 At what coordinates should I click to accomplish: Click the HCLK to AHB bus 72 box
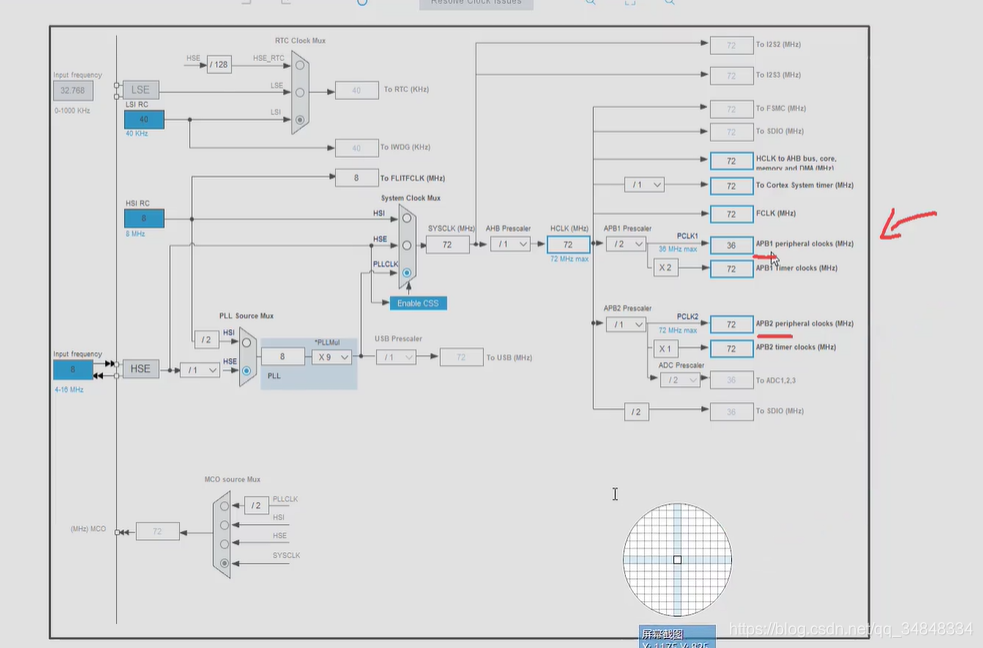click(x=732, y=161)
